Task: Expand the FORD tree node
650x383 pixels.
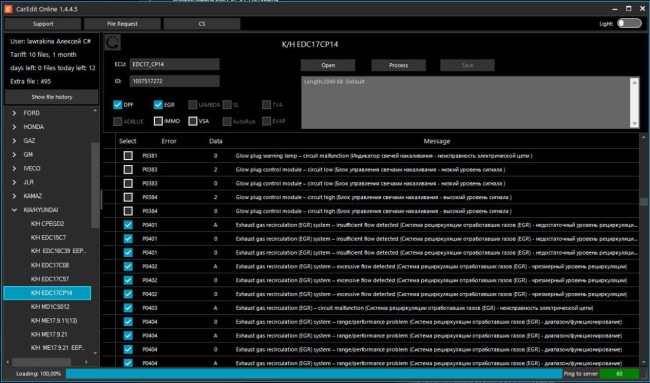Action: click(14, 113)
